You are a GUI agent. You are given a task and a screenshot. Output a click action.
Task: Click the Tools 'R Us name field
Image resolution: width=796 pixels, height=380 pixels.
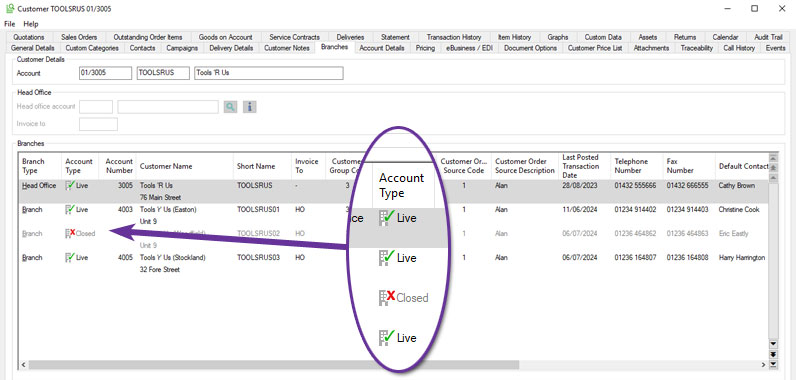coord(269,73)
